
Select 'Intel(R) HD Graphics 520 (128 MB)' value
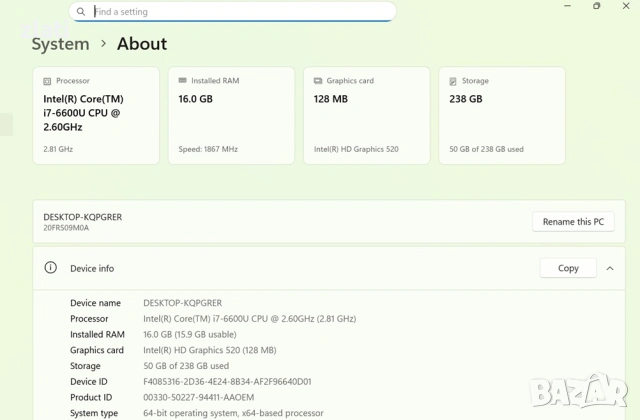(x=210, y=350)
